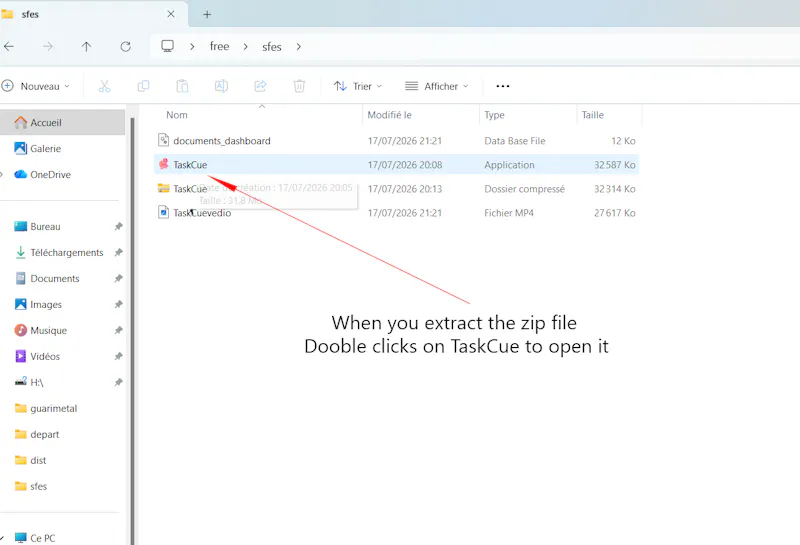
Task: Click the TaskCuevedio video file icon
Action: pyautogui.click(x=163, y=212)
